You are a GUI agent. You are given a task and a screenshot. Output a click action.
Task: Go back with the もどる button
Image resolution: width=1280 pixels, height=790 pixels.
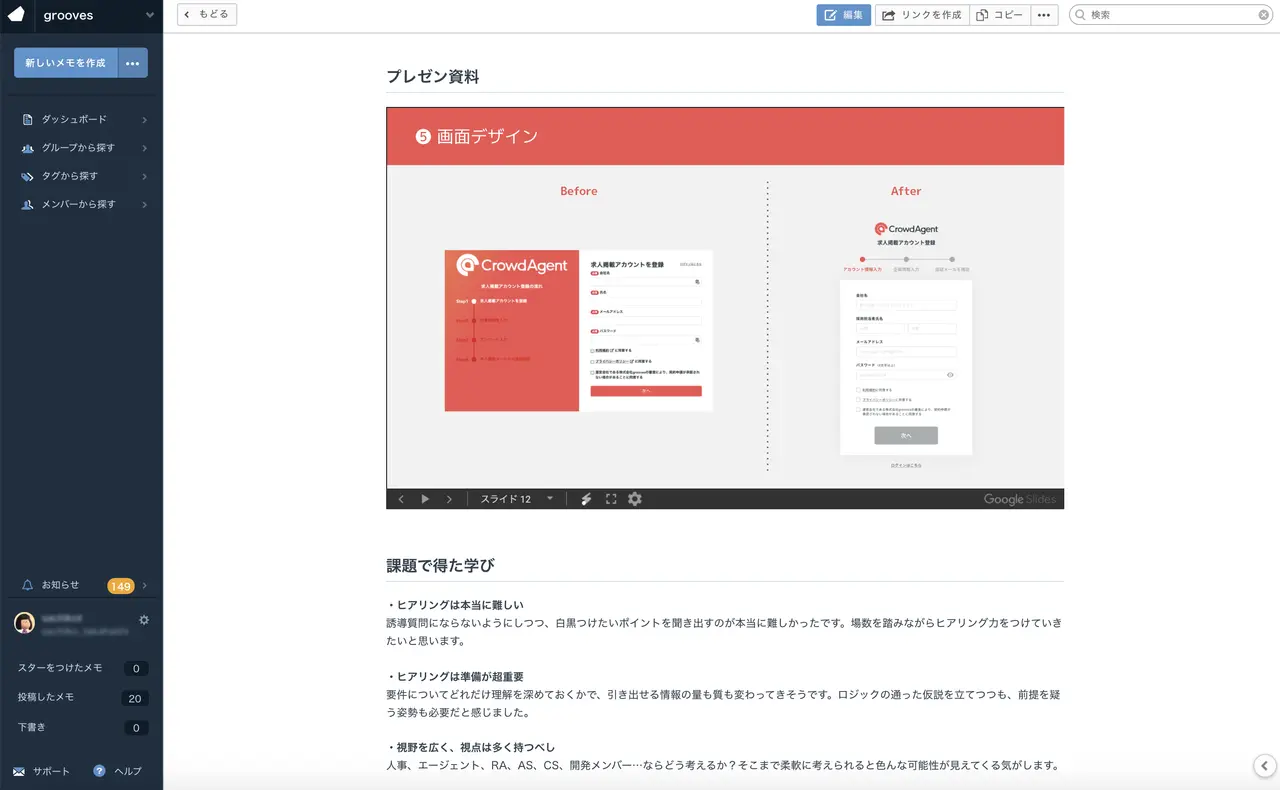coord(207,15)
